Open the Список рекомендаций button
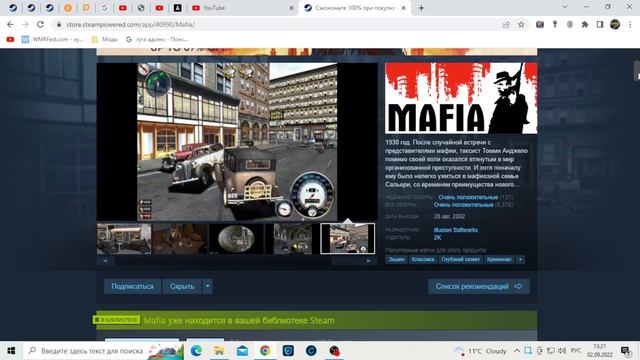 coord(479,286)
